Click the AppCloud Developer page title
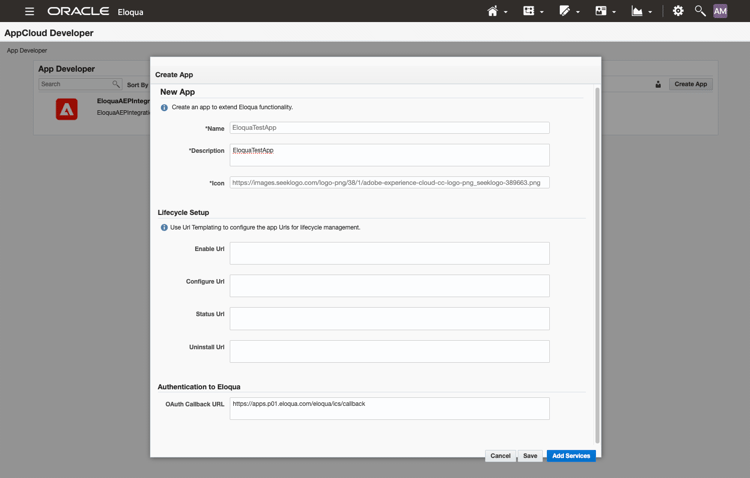 pyautogui.click(x=49, y=33)
